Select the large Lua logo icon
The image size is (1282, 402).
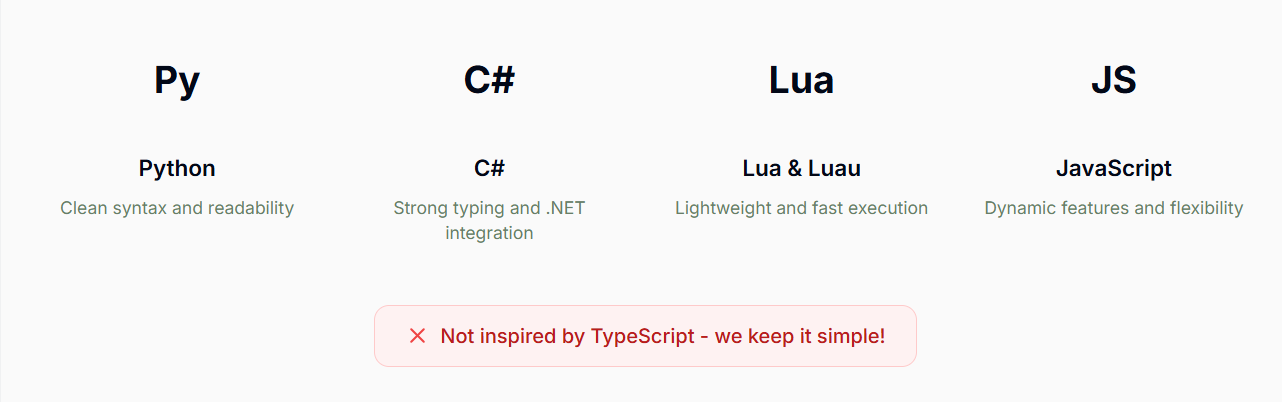[801, 80]
